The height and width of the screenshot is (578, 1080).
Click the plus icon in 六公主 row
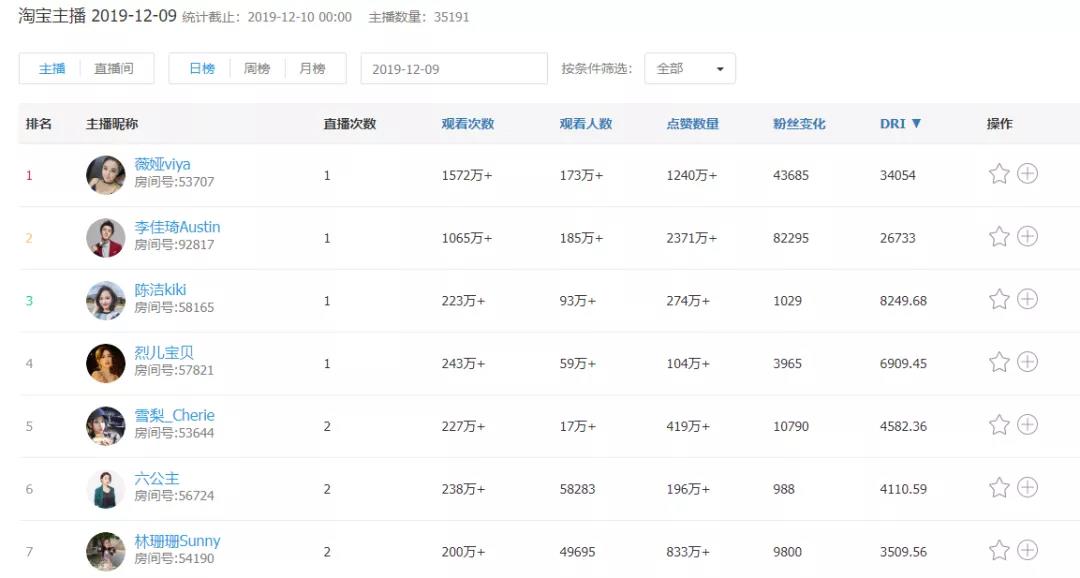pos(1028,487)
